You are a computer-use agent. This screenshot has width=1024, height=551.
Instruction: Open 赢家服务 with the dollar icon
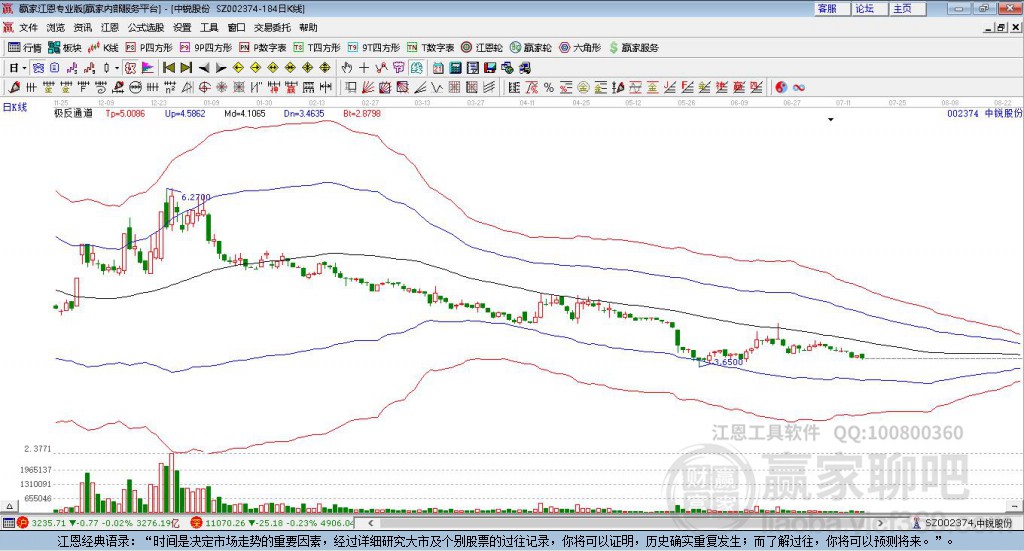click(634, 48)
